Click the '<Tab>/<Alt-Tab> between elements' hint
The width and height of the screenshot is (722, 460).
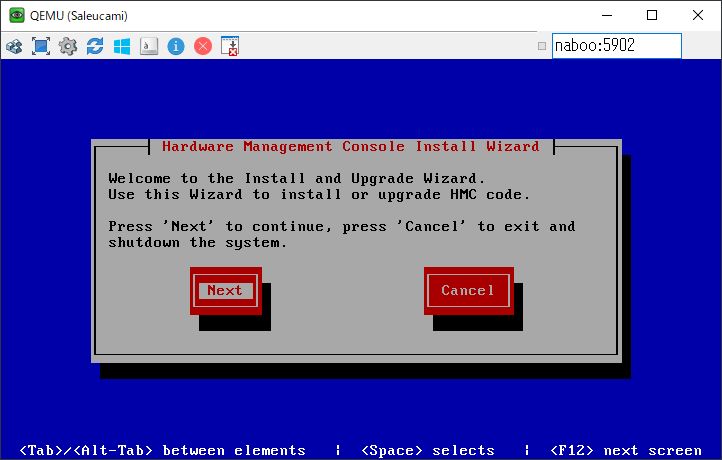pos(163,450)
